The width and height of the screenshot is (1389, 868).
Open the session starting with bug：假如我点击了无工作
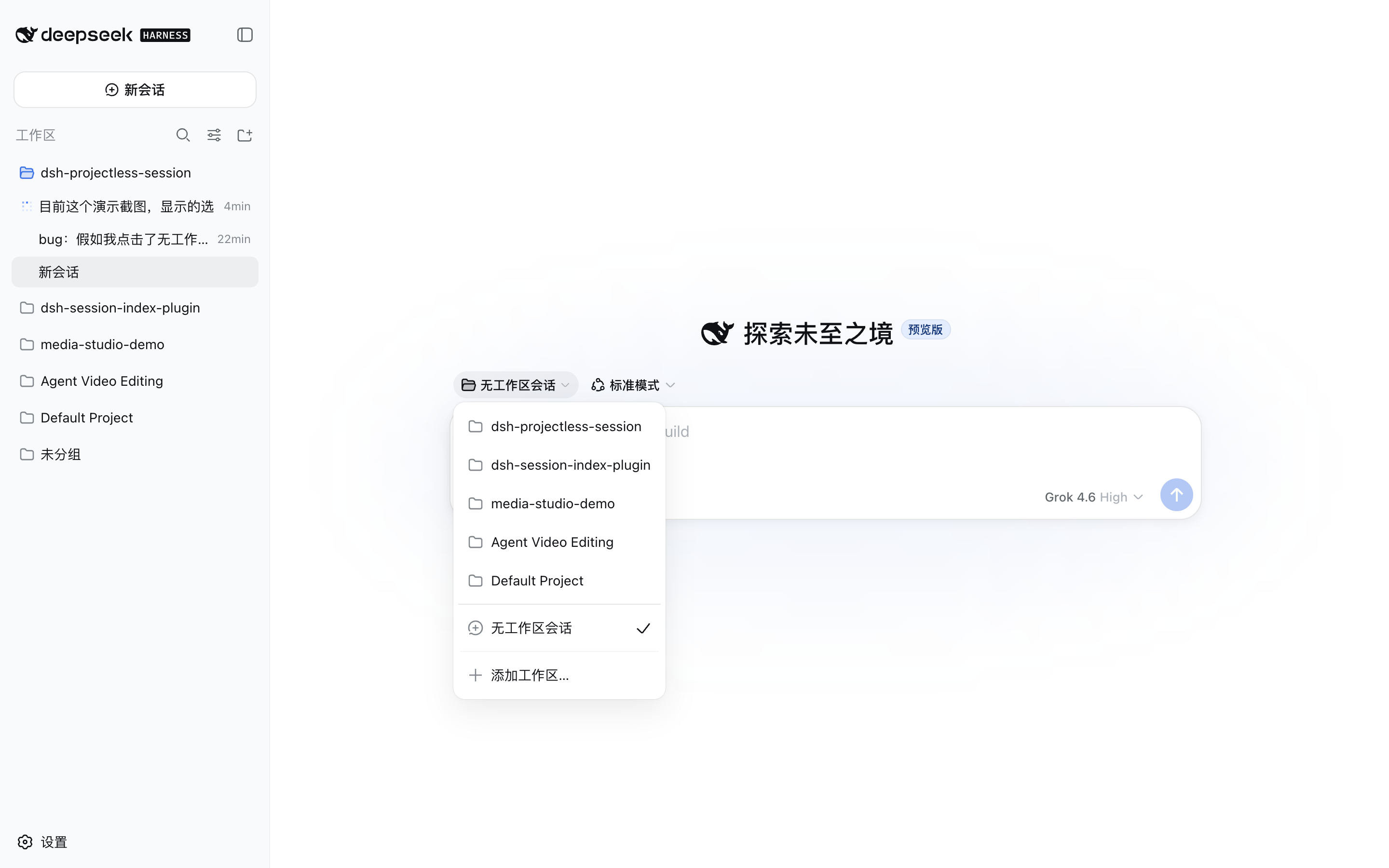click(x=135, y=239)
